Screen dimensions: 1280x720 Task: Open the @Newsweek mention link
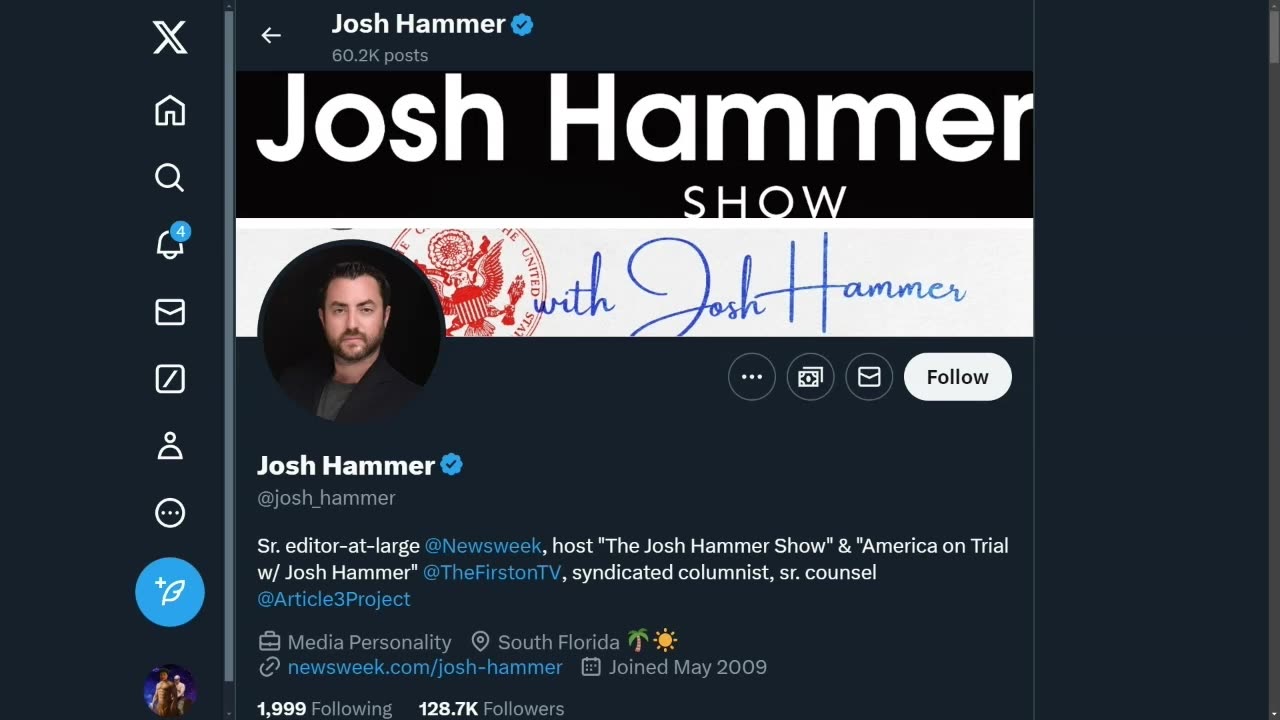[x=483, y=546]
